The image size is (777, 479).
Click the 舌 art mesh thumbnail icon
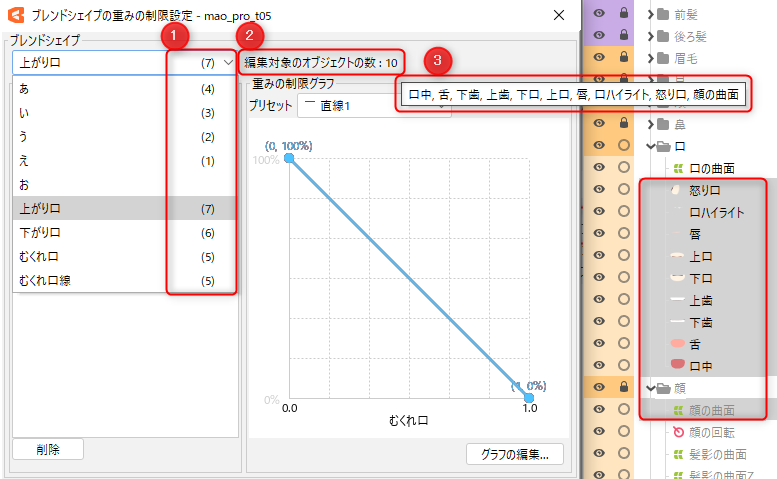click(678, 343)
